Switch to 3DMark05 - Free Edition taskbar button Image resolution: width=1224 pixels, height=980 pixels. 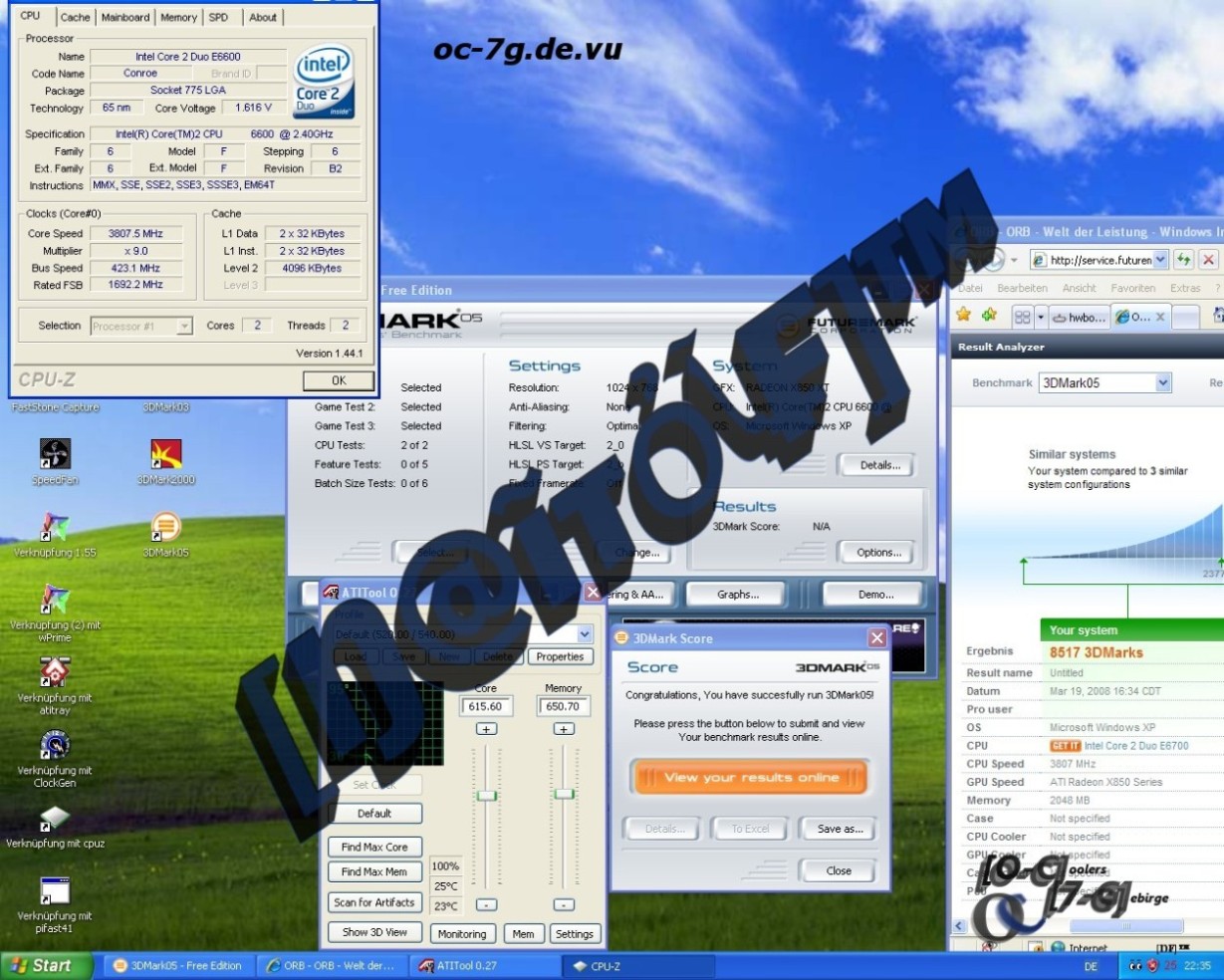179,965
